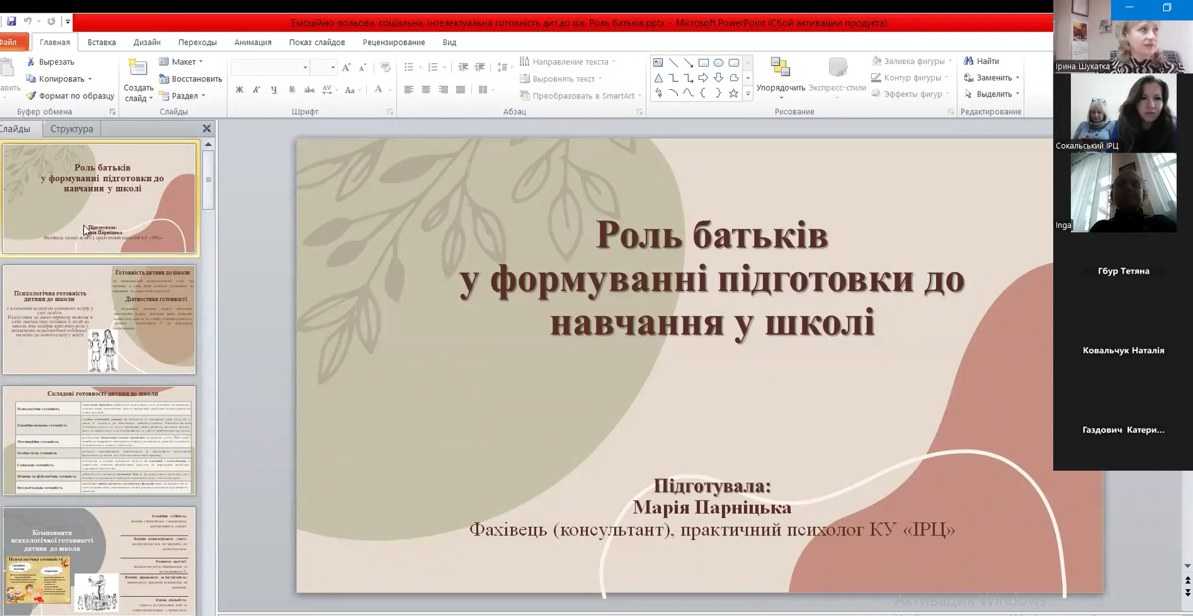Screen dimensions: 1193x616
Task: Click the font color A button
Action: click(x=378, y=90)
